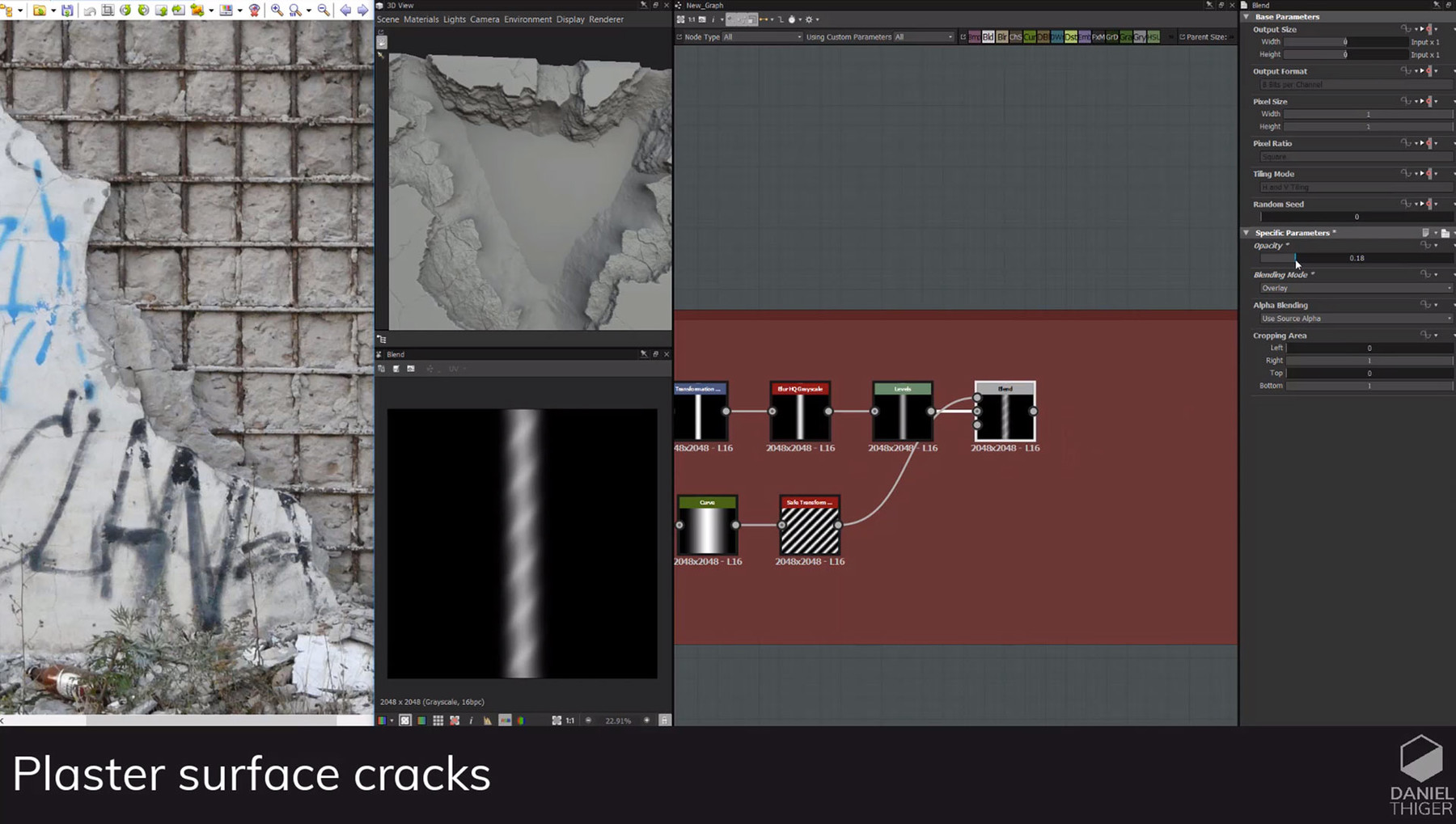Screen dimensions: 1456x824
Task: Click the HSL node filter icon
Action: [1152, 36]
